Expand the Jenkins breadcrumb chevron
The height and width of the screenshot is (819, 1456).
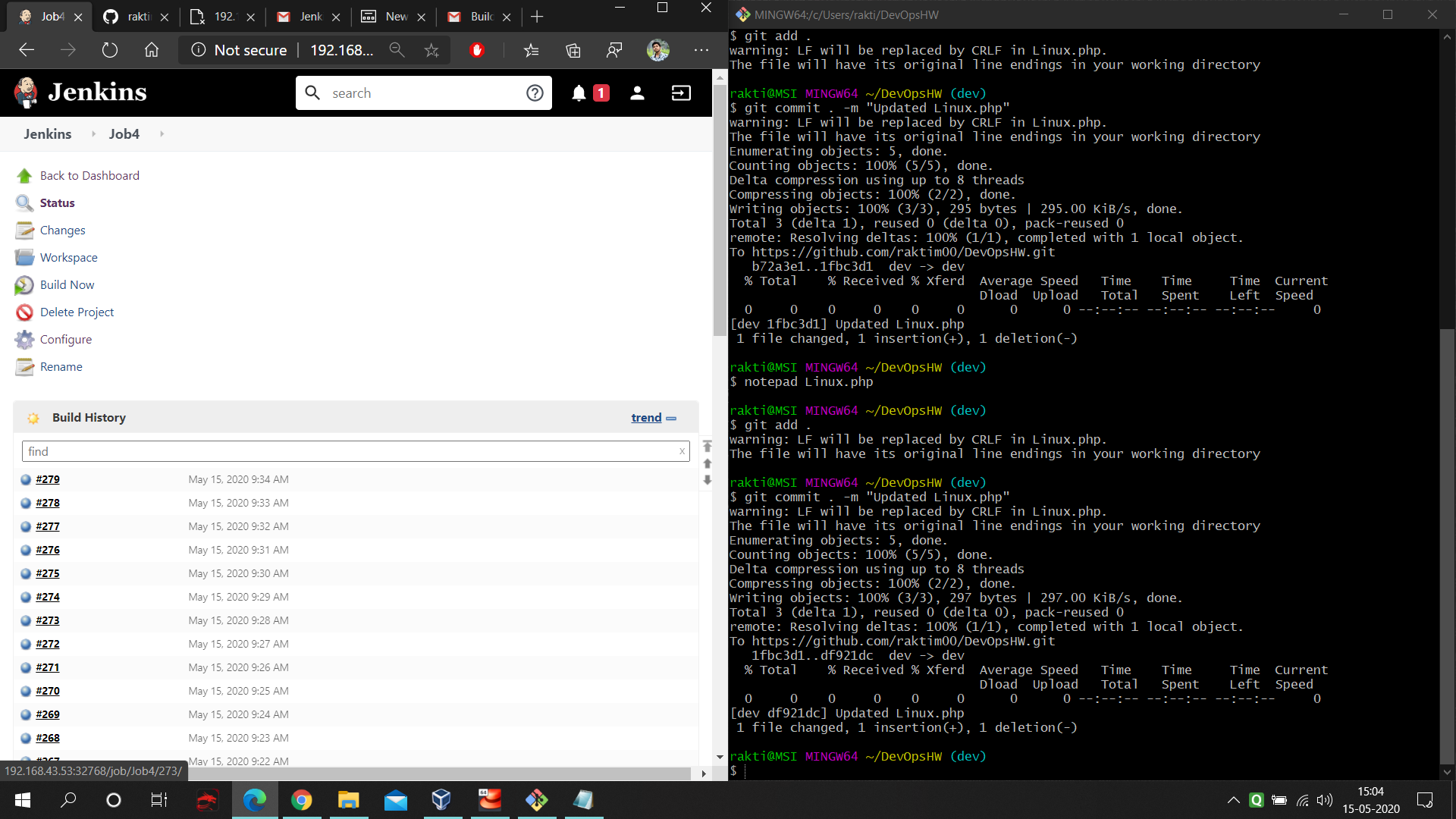[93, 134]
